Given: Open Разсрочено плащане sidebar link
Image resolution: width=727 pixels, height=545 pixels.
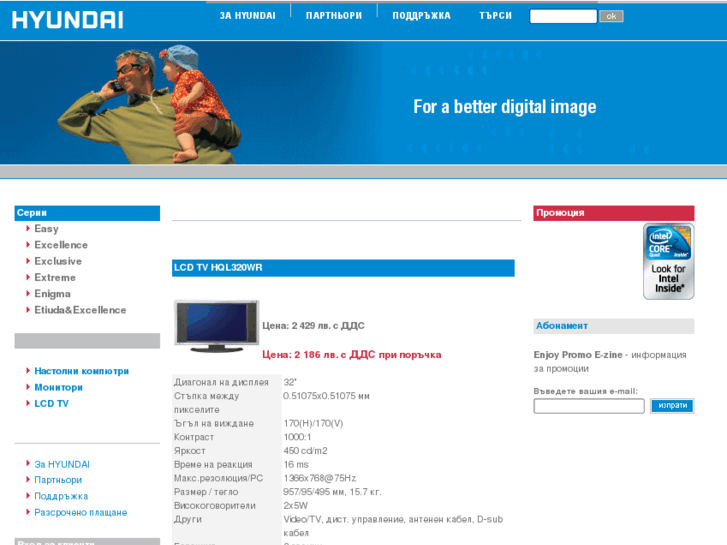Looking at the screenshot, I should click(81, 513).
